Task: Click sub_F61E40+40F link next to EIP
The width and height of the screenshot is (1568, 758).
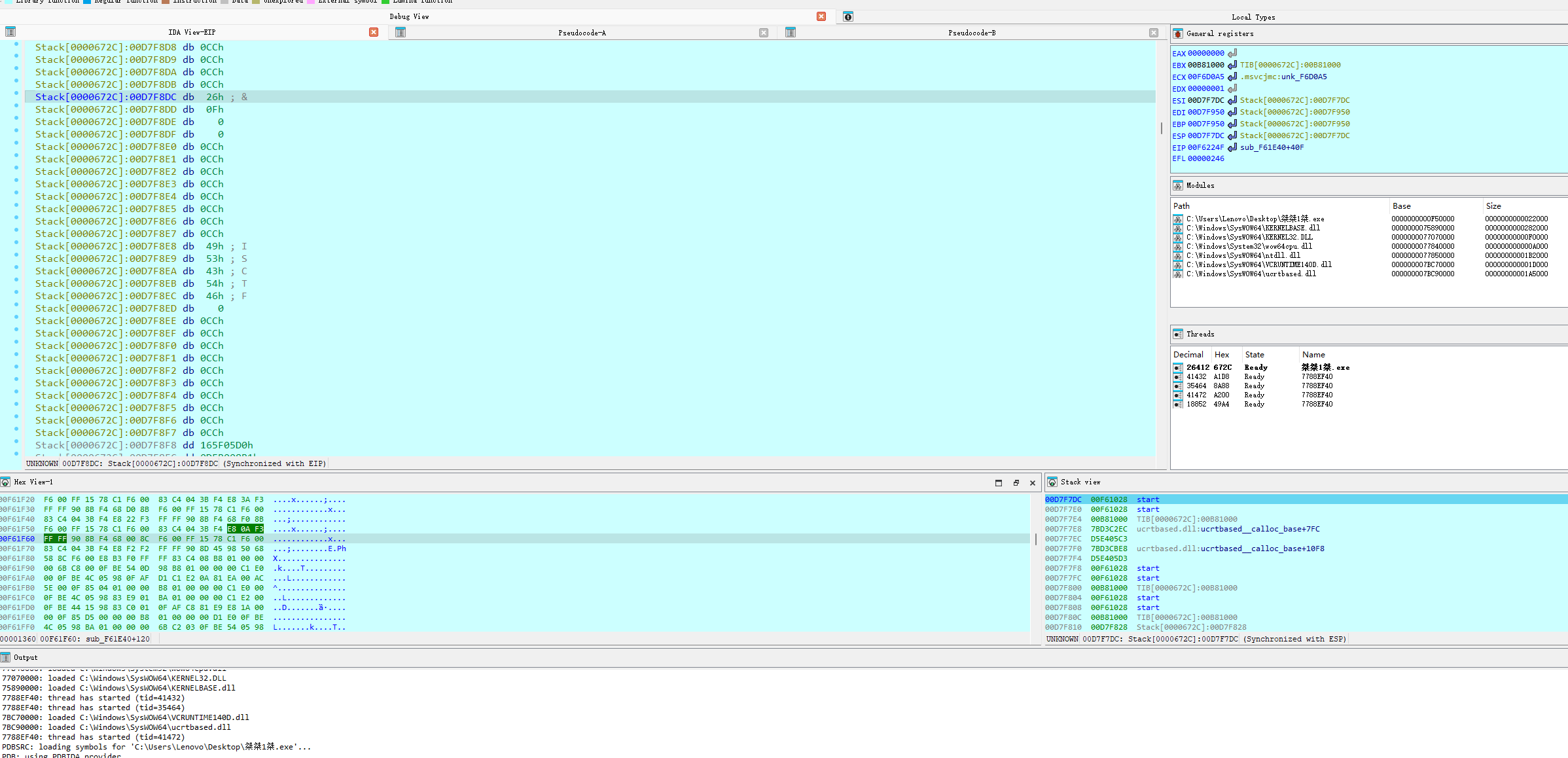Action: click(x=1272, y=147)
